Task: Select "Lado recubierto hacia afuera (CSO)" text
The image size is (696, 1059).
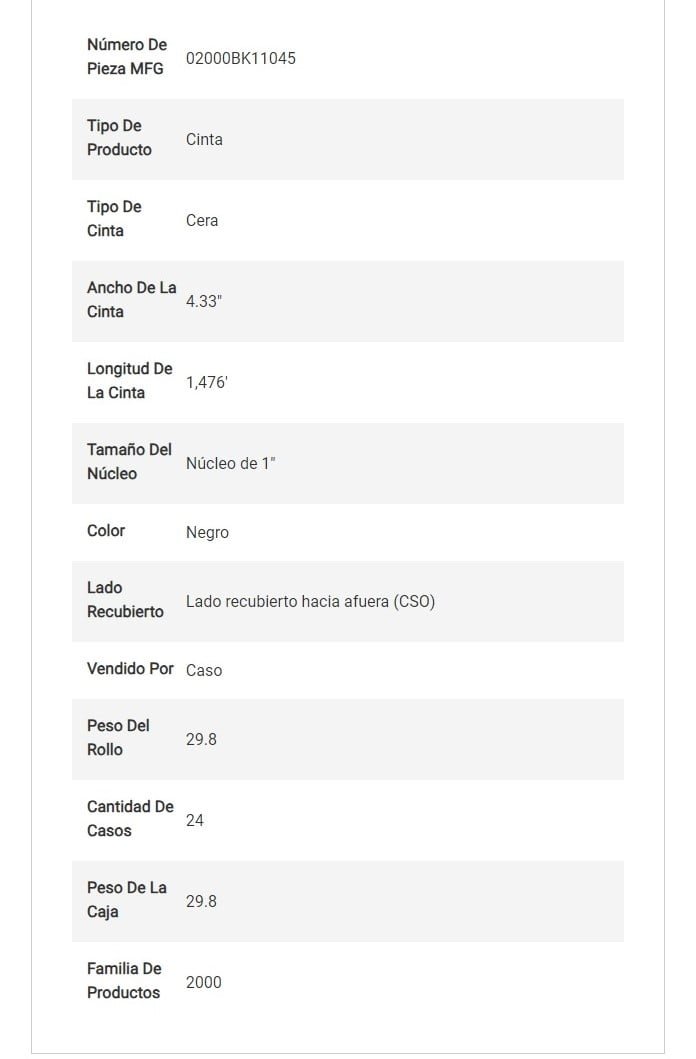Action: tap(310, 601)
